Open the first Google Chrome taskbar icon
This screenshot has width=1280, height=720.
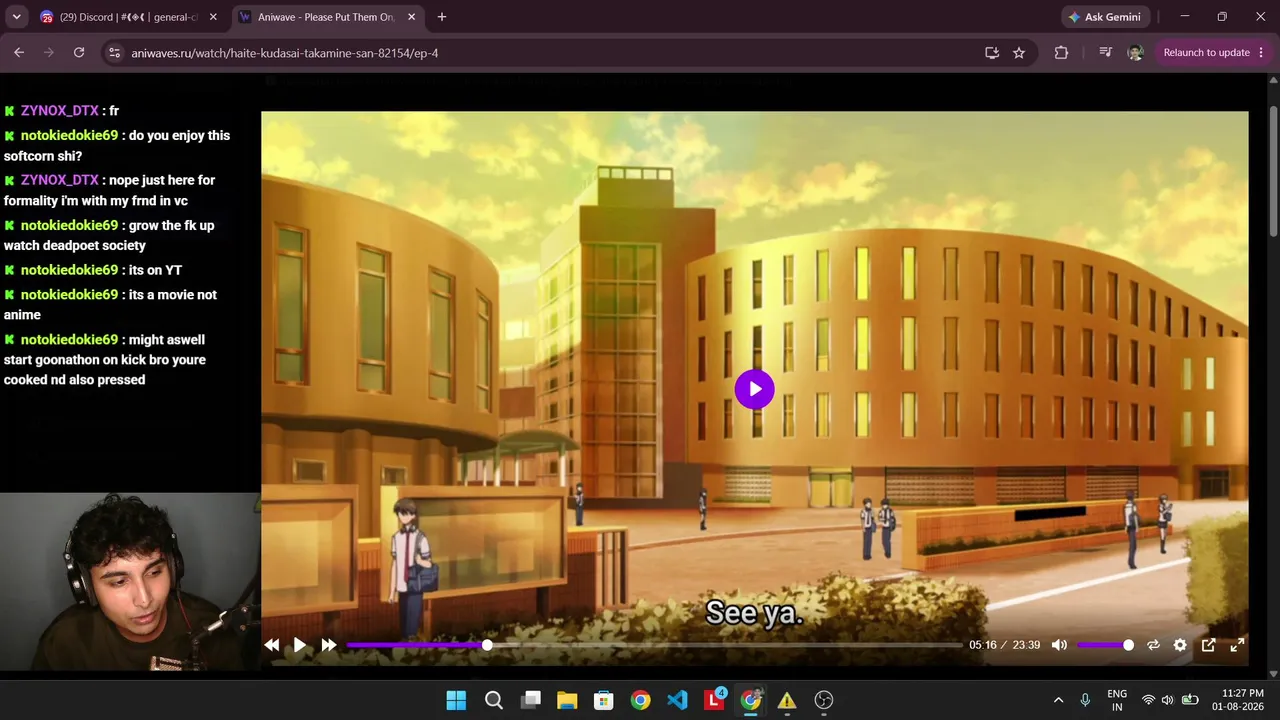[x=641, y=700]
